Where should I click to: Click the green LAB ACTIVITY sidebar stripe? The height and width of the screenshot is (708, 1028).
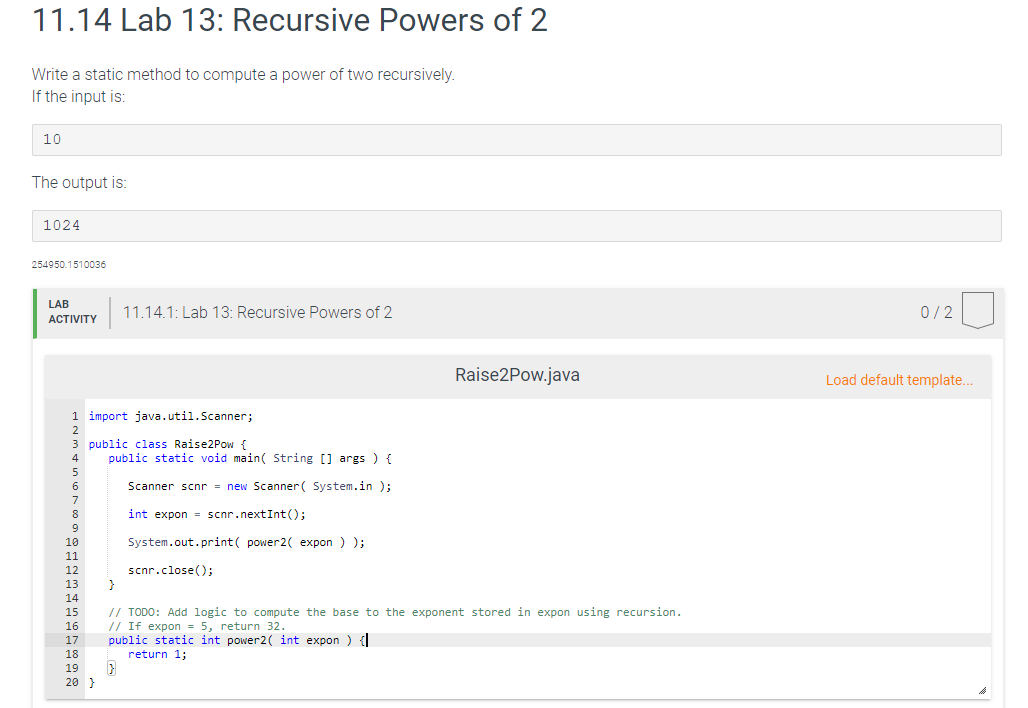(35, 313)
